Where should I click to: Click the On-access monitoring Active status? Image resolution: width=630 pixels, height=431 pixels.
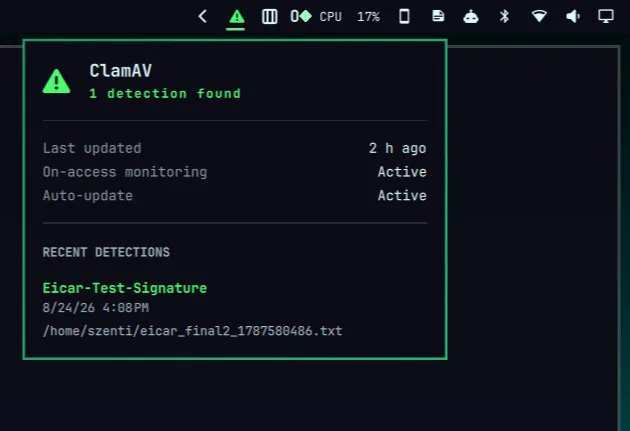402,172
